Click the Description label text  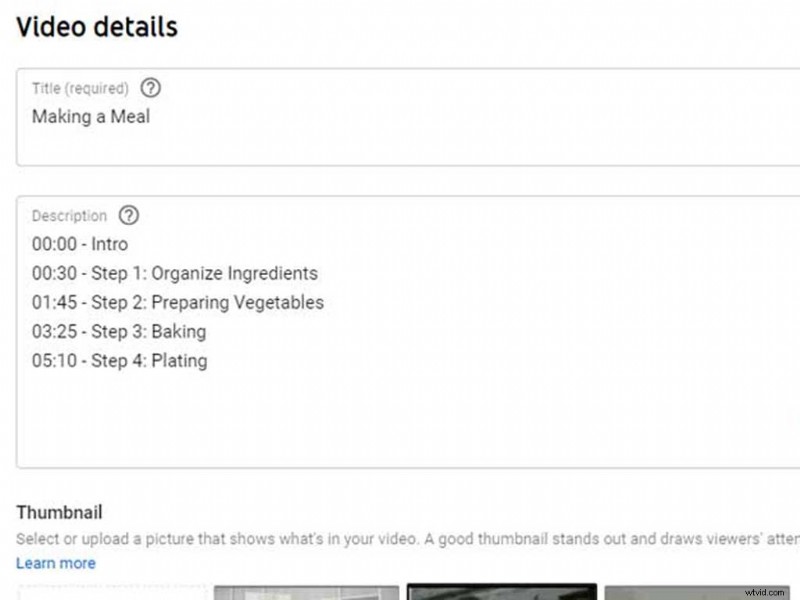[69, 216]
